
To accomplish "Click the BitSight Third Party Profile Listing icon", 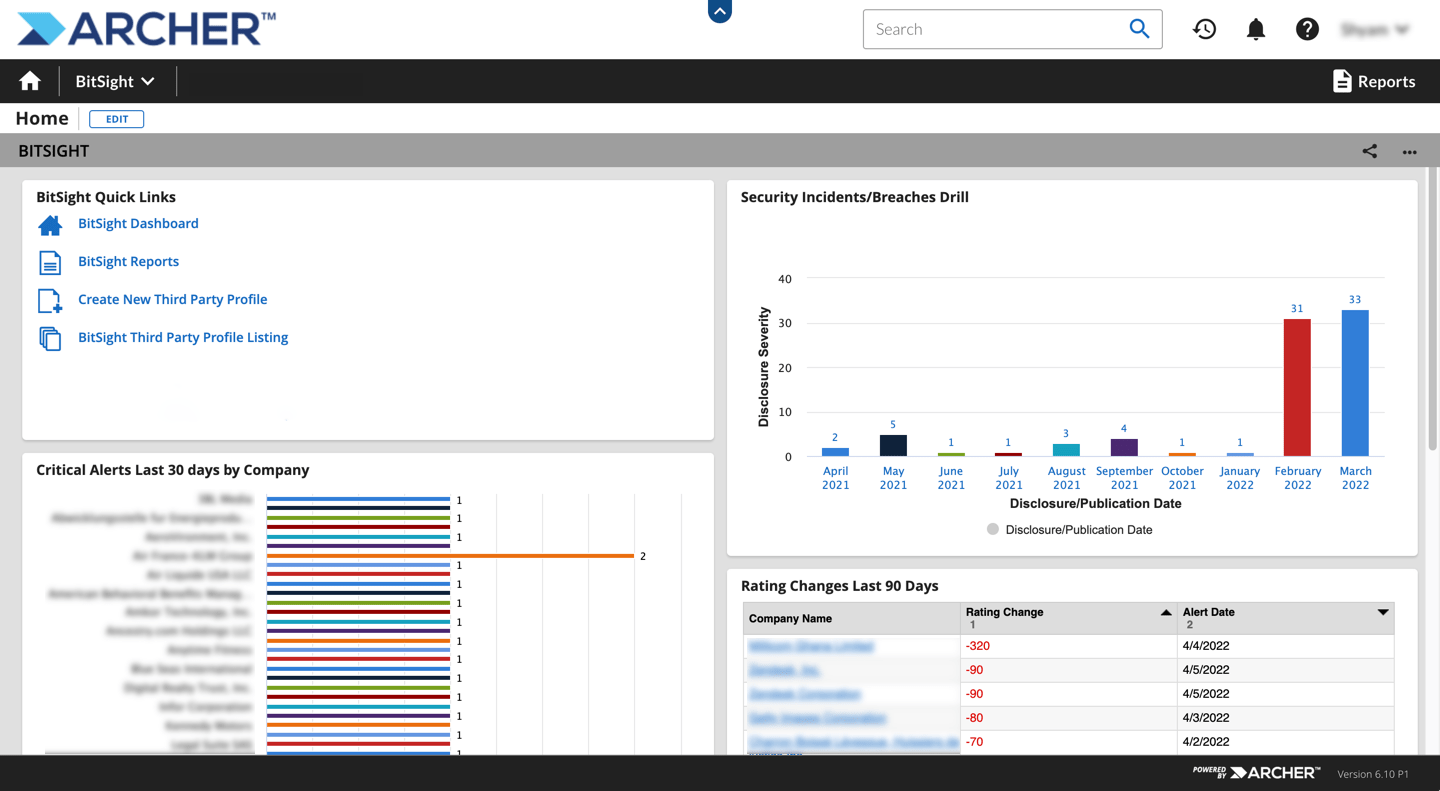I will 50,338.
